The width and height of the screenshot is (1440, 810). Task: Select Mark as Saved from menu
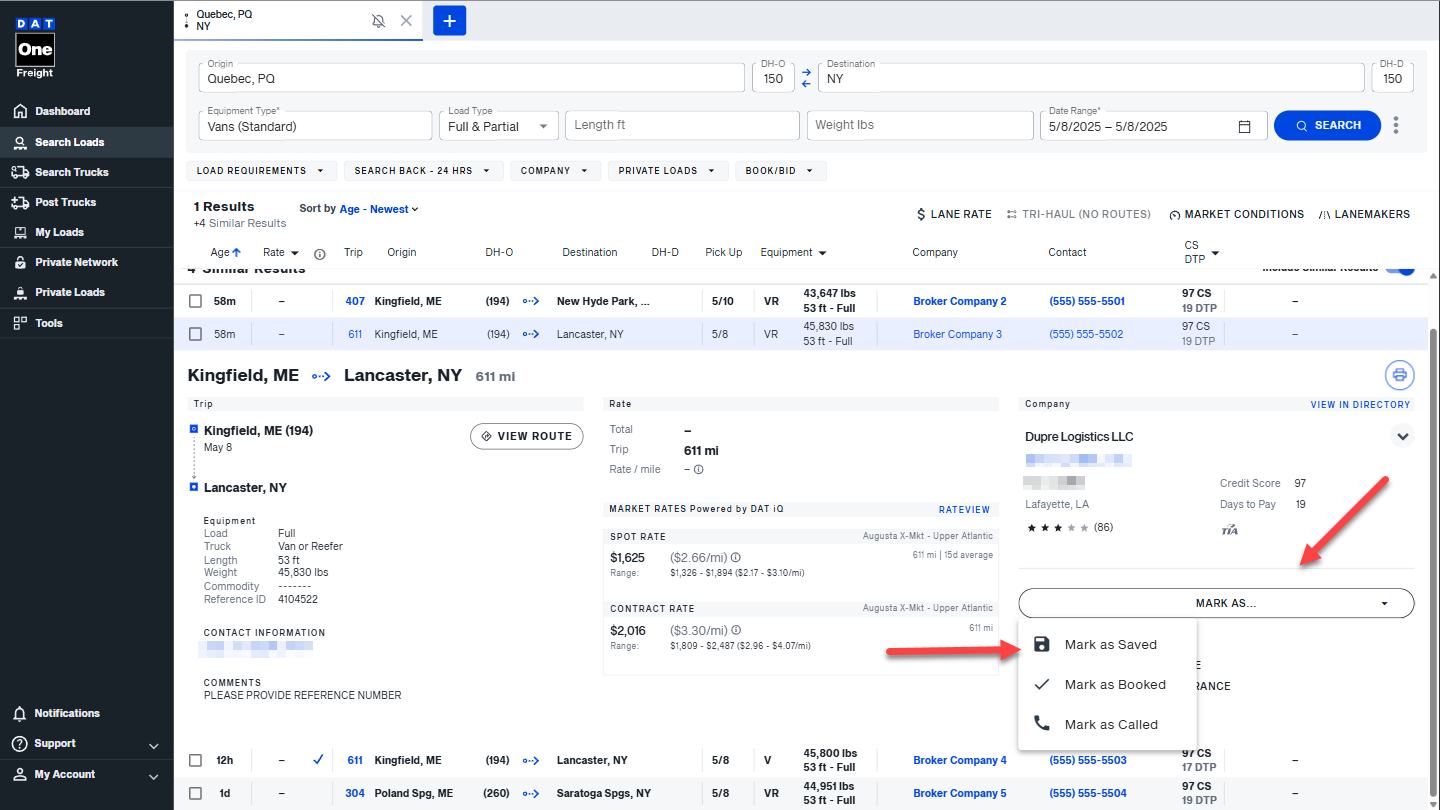[1110, 645]
